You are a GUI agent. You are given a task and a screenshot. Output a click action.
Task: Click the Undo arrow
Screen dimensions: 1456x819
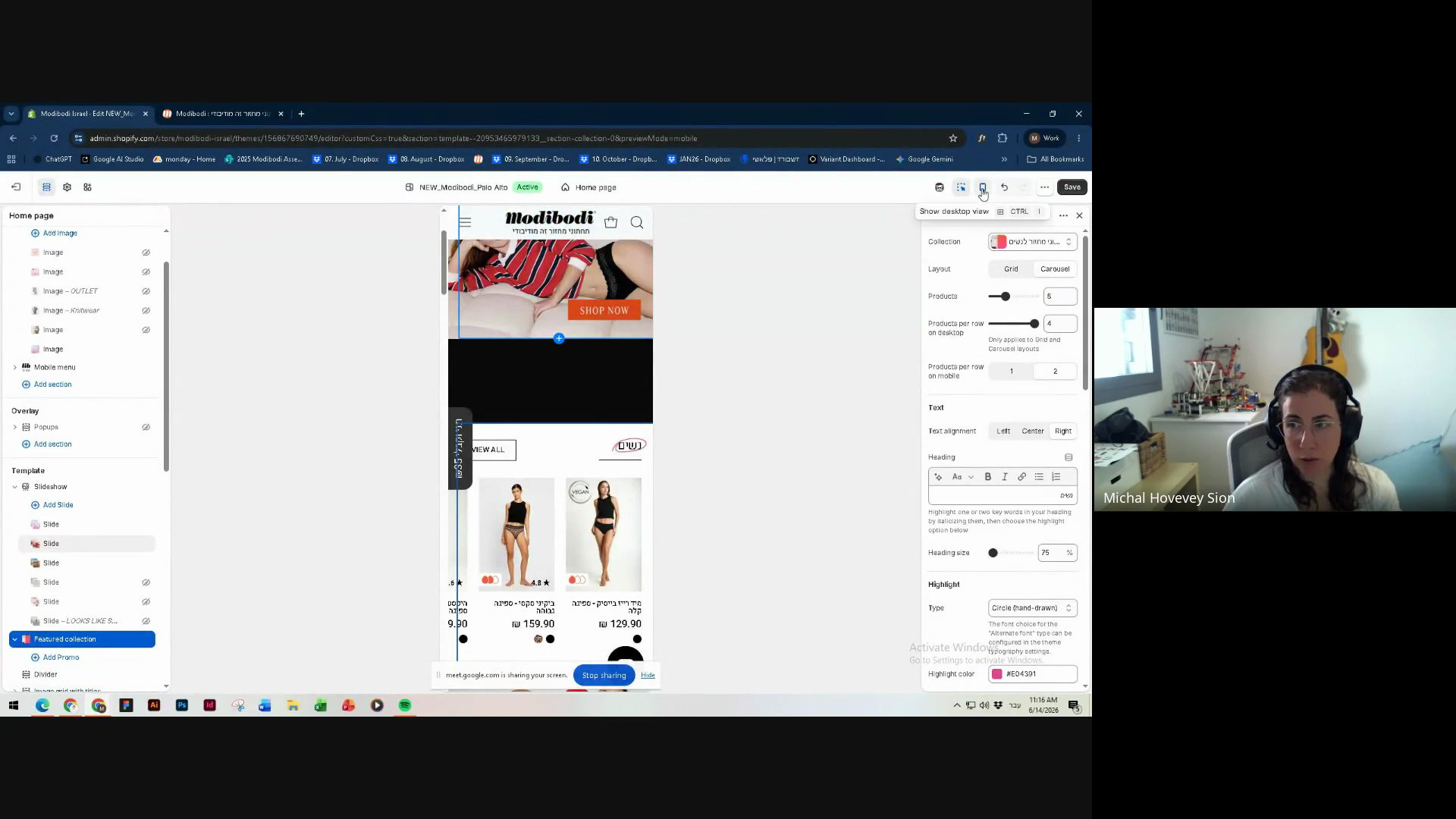click(1004, 187)
